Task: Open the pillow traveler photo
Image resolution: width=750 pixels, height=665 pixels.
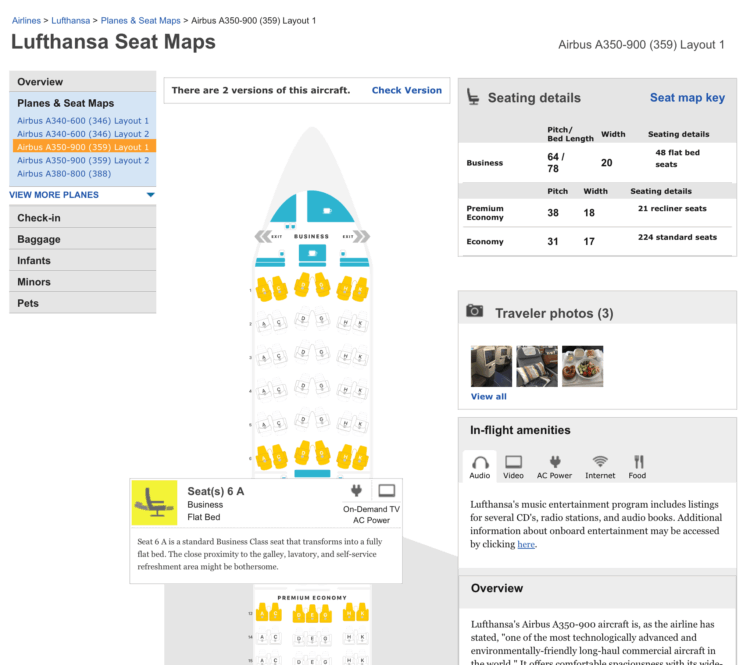Action: point(537,366)
